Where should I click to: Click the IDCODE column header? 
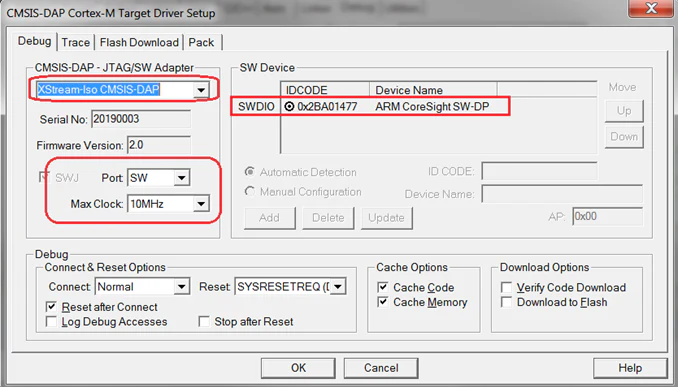tap(325, 90)
